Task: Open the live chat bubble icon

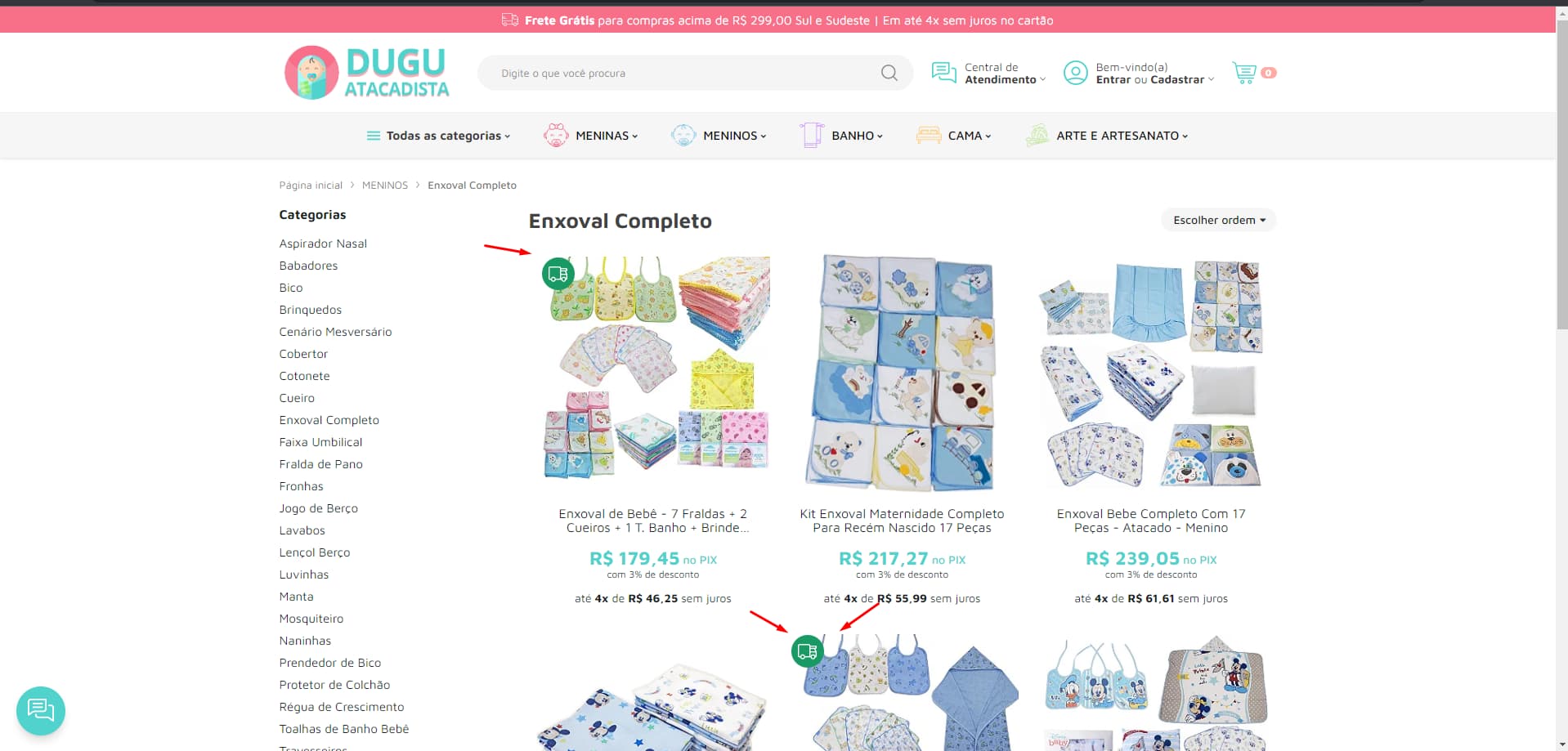Action: pyautogui.click(x=41, y=710)
